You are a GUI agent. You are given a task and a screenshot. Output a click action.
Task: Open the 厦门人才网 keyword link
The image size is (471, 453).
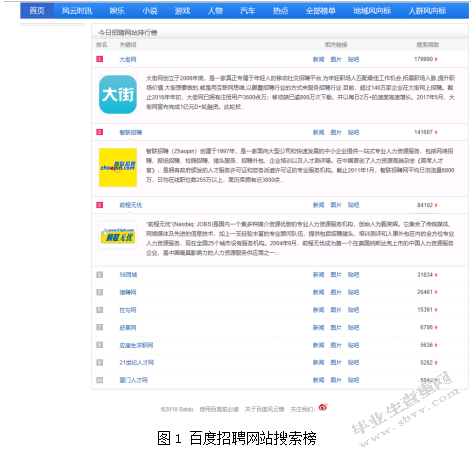pyautogui.click(x=134, y=380)
